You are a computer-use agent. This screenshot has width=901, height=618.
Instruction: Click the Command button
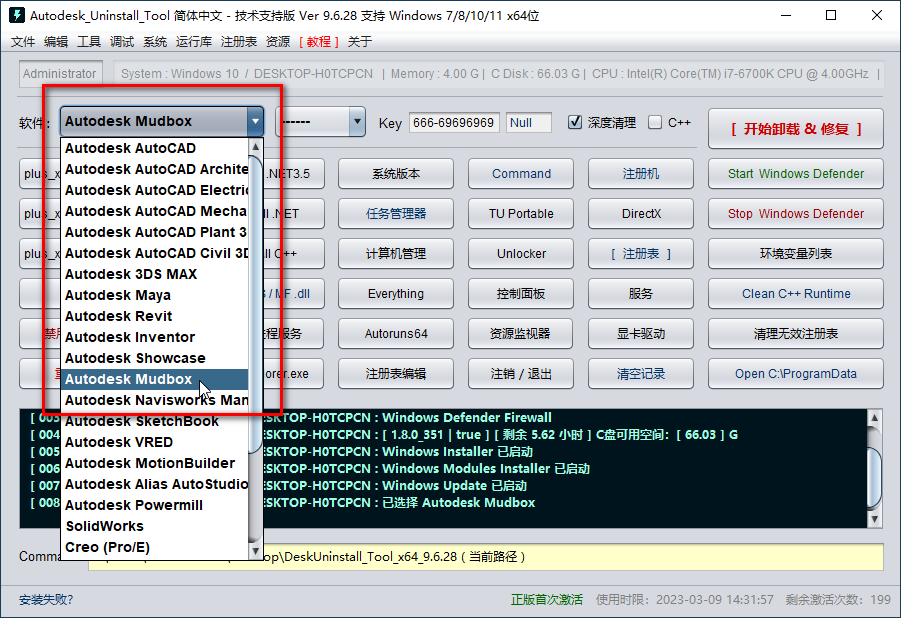(x=521, y=174)
